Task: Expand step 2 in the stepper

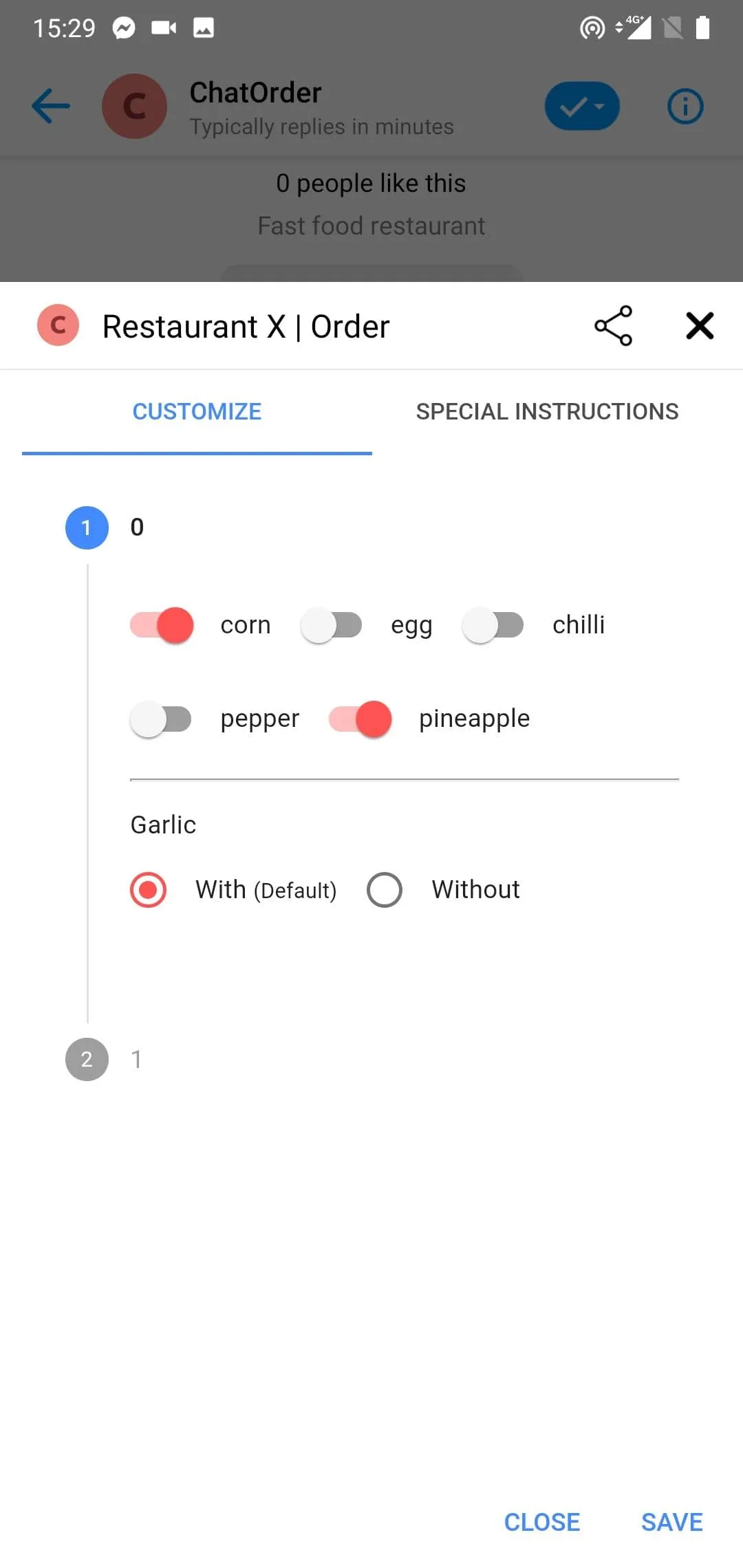Action: [x=87, y=1059]
